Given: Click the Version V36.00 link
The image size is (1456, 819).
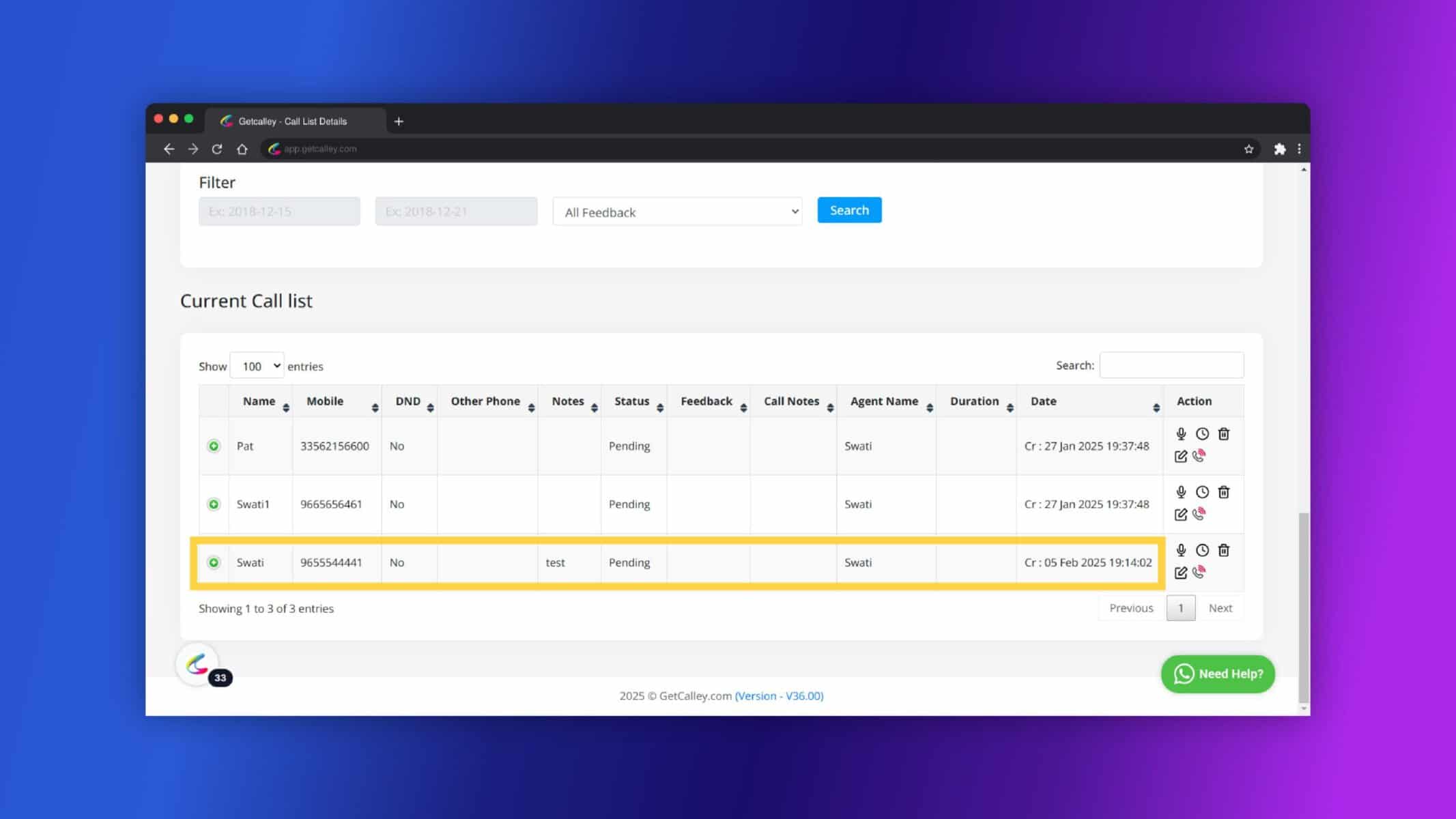Looking at the screenshot, I should [779, 696].
